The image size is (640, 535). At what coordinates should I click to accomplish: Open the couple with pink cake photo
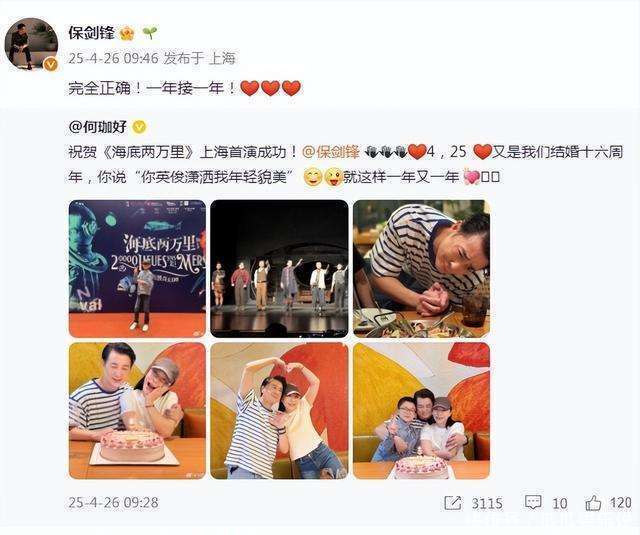click(x=137, y=411)
